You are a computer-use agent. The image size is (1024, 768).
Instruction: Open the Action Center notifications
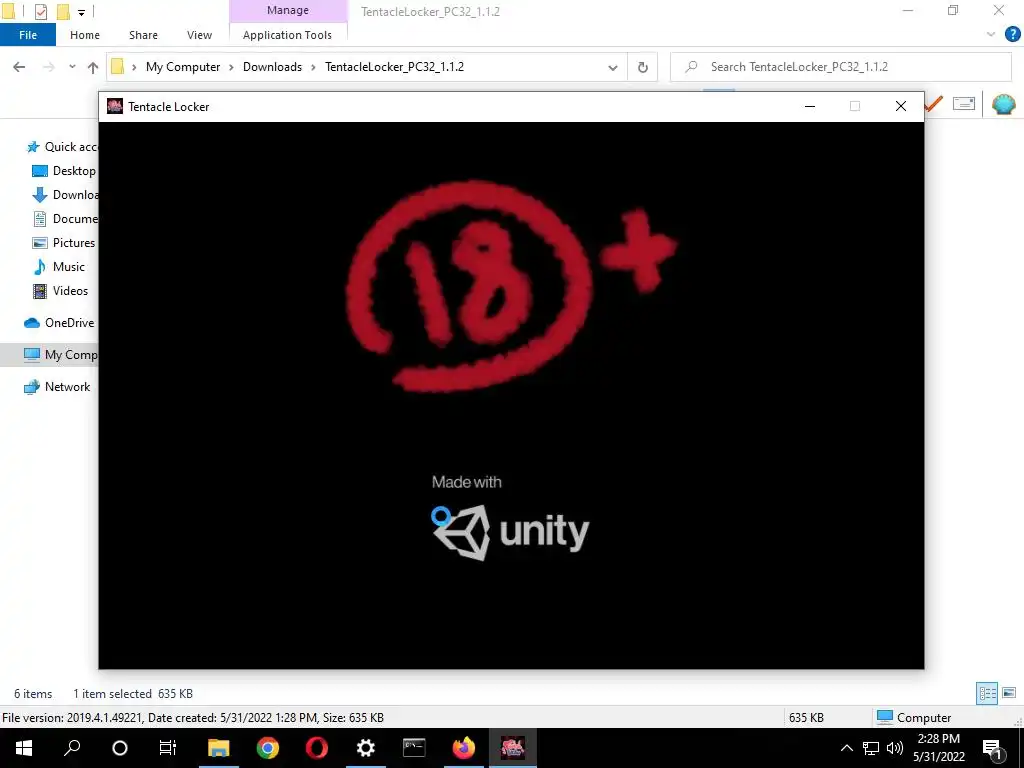992,748
